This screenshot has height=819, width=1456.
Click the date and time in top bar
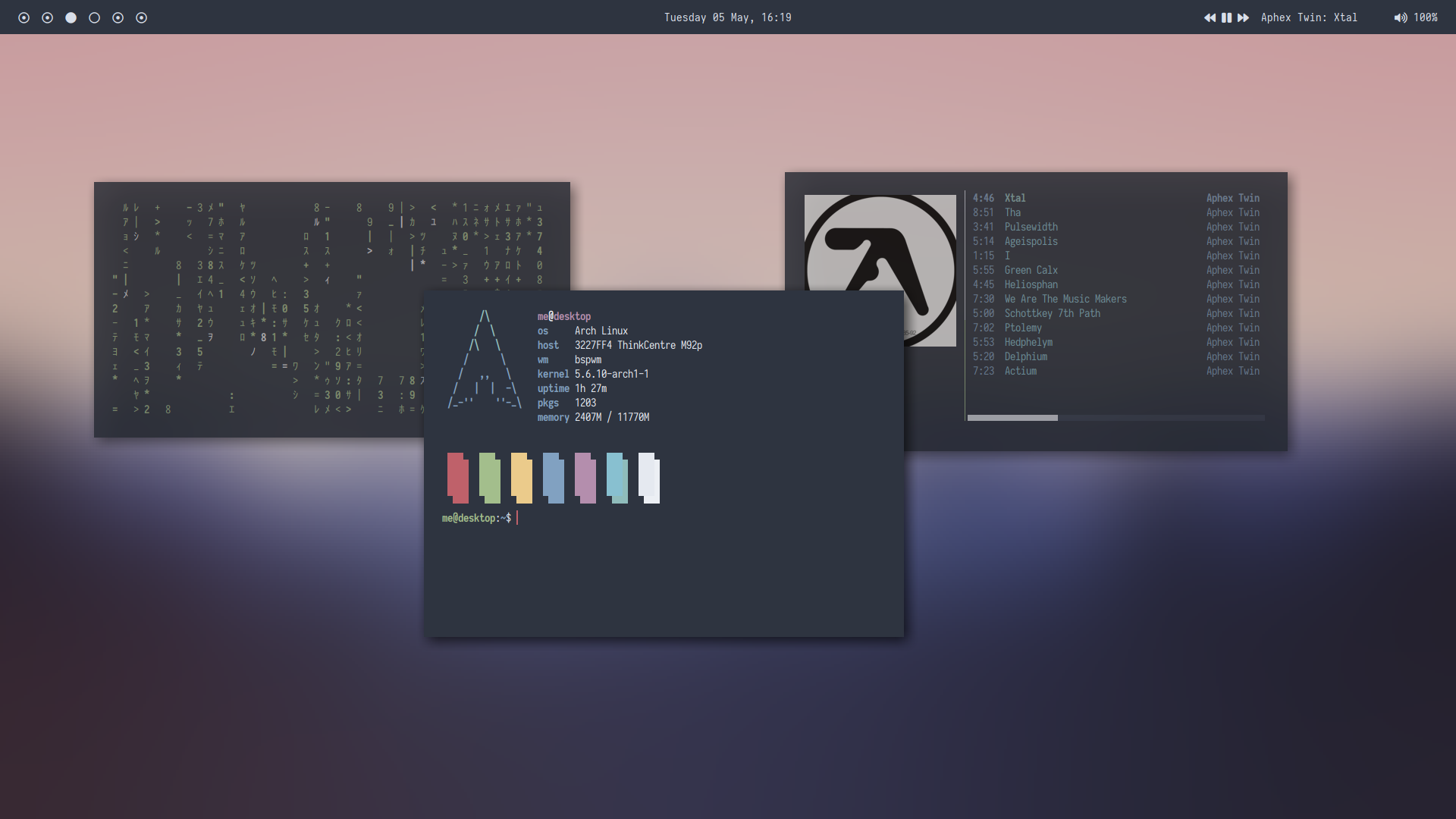click(727, 17)
